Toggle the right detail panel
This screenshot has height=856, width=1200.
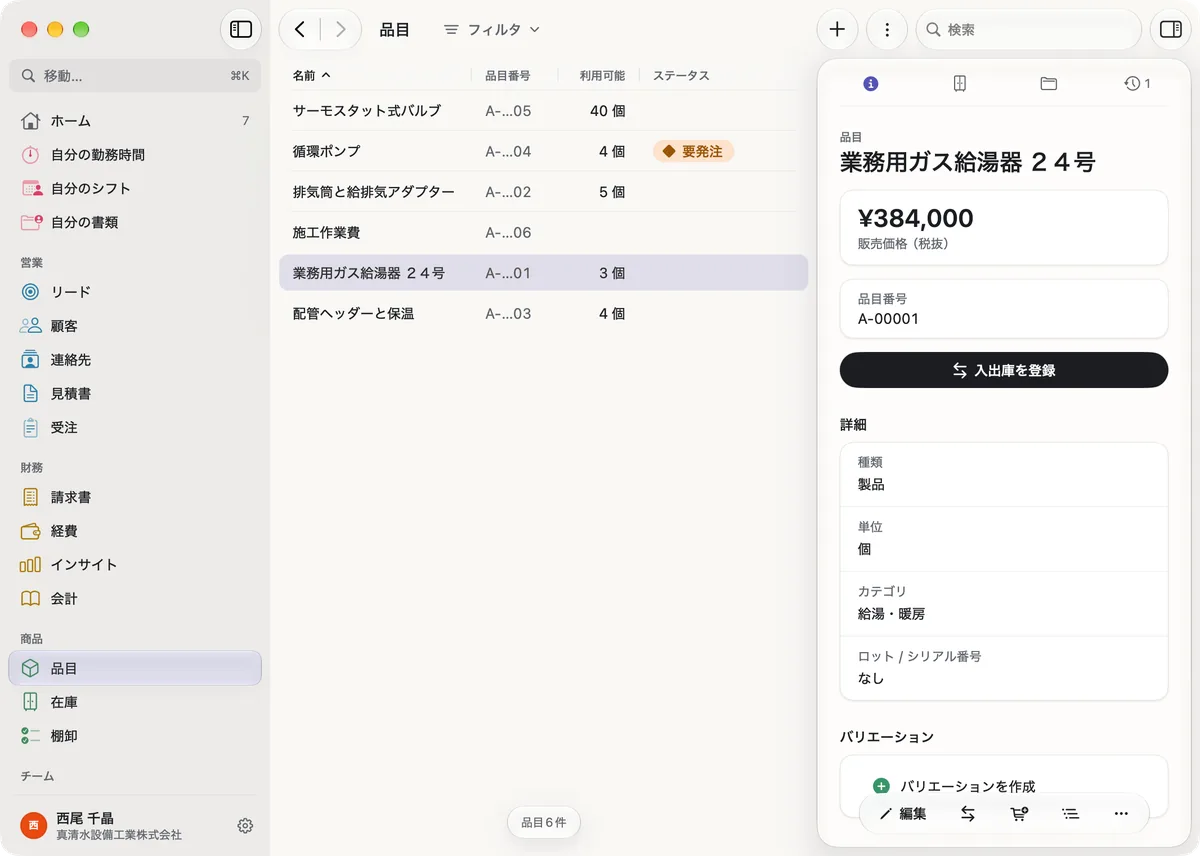[x=1171, y=30]
